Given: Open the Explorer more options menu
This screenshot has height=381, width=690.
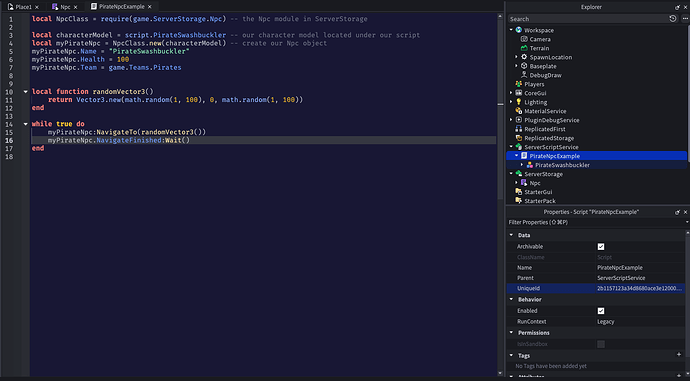Looking at the screenshot, I should click(x=685, y=18).
